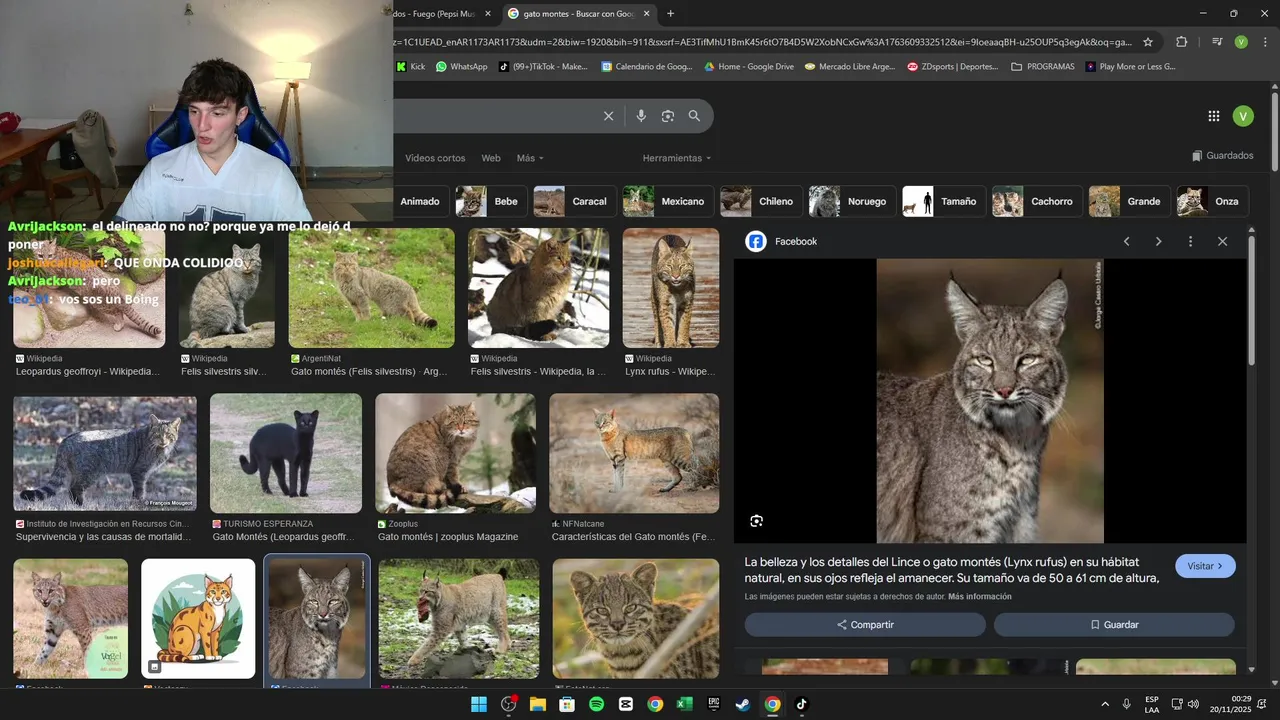1280x720 pixels.
Task: Open the Chrome extensions puzzle icon
Action: pyautogui.click(x=1181, y=42)
